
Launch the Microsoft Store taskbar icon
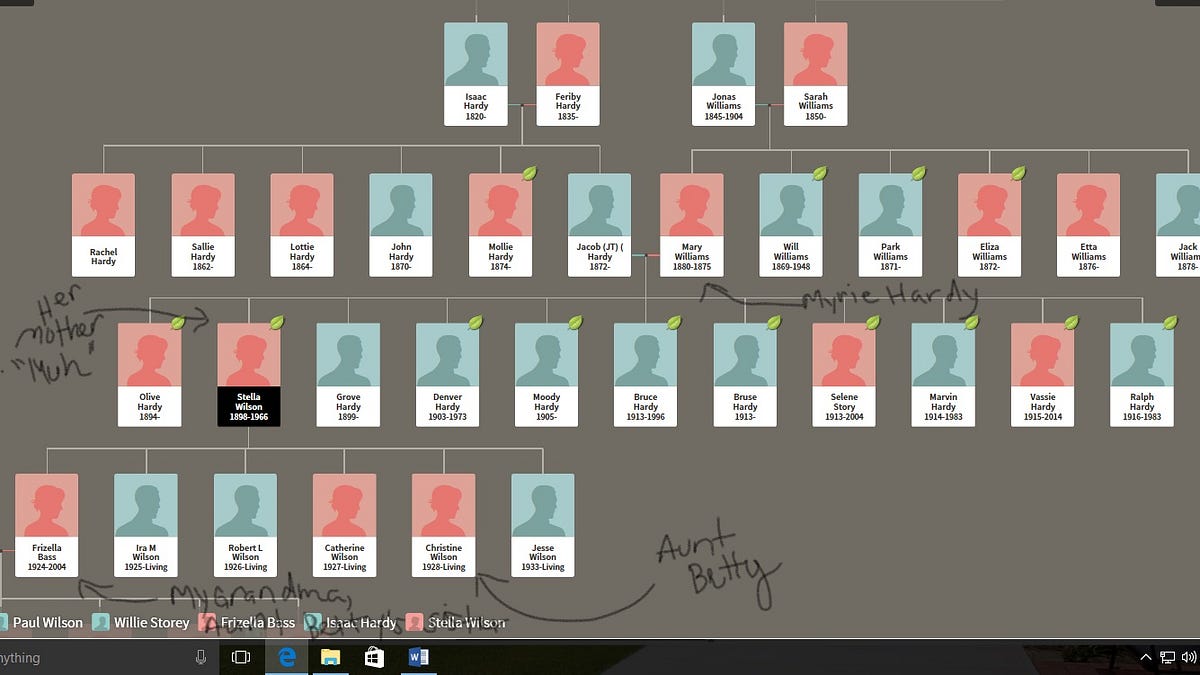[x=374, y=657]
